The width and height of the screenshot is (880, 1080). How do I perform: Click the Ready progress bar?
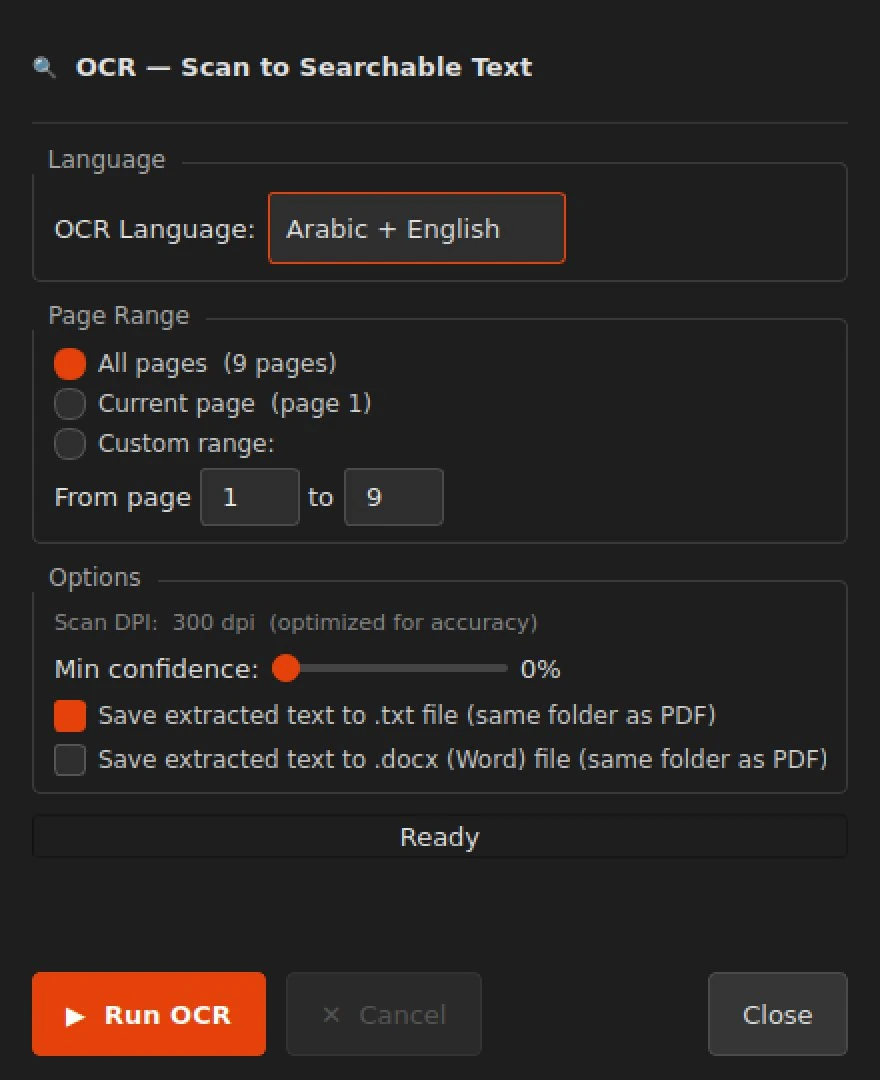[x=439, y=837]
